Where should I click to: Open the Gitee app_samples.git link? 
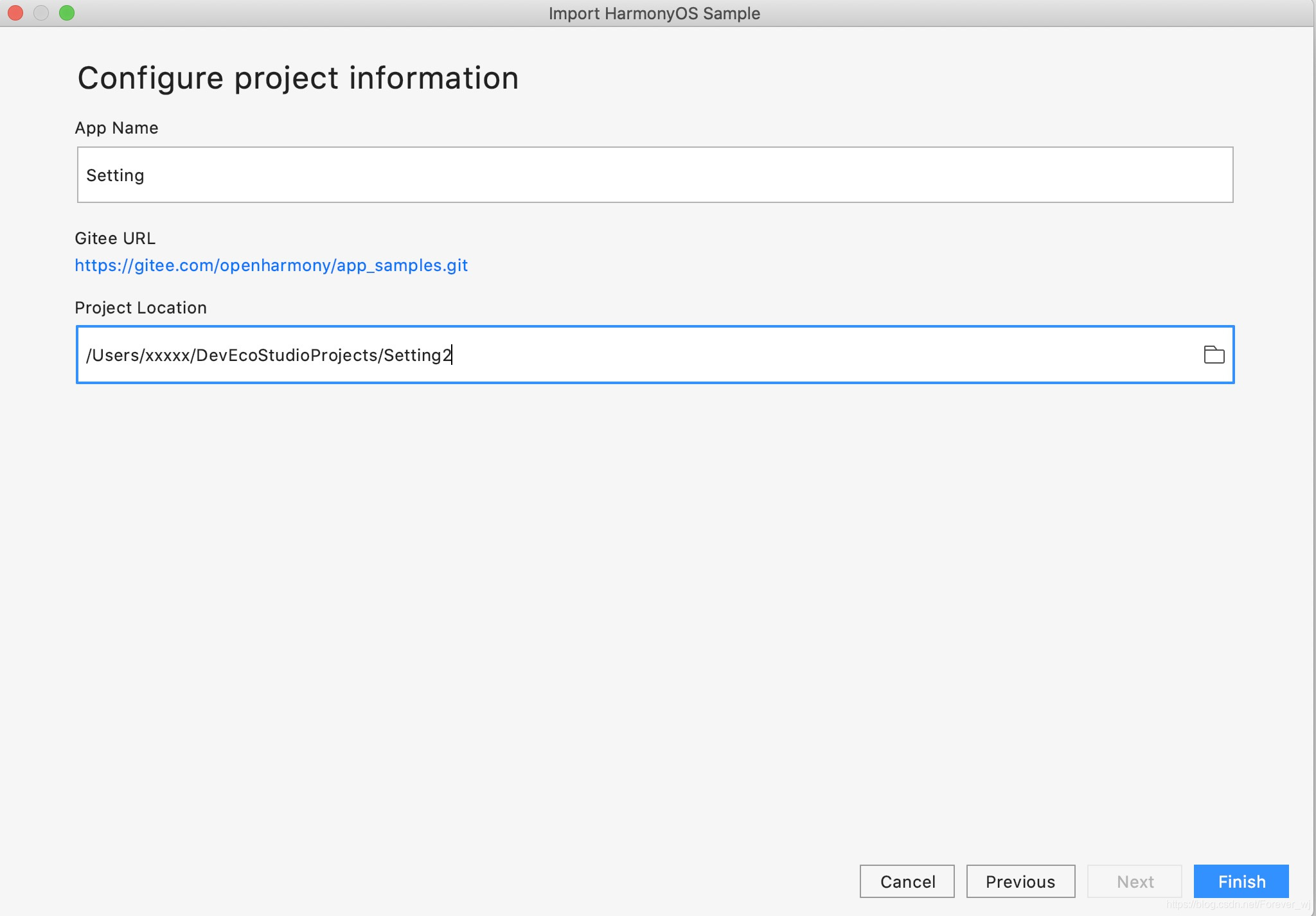(271, 265)
